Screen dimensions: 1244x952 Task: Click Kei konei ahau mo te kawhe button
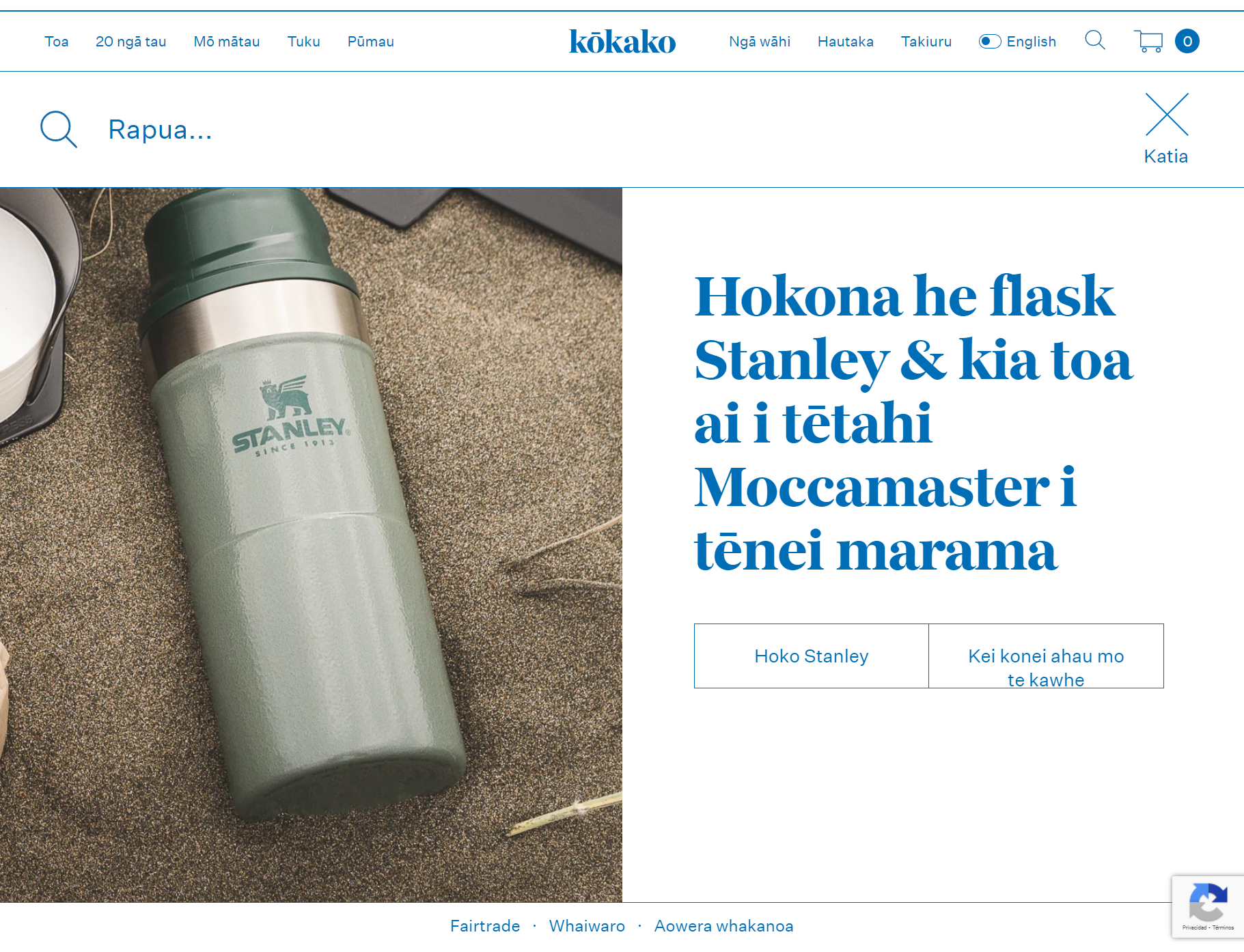pyautogui.click(x=1046, y=656)
